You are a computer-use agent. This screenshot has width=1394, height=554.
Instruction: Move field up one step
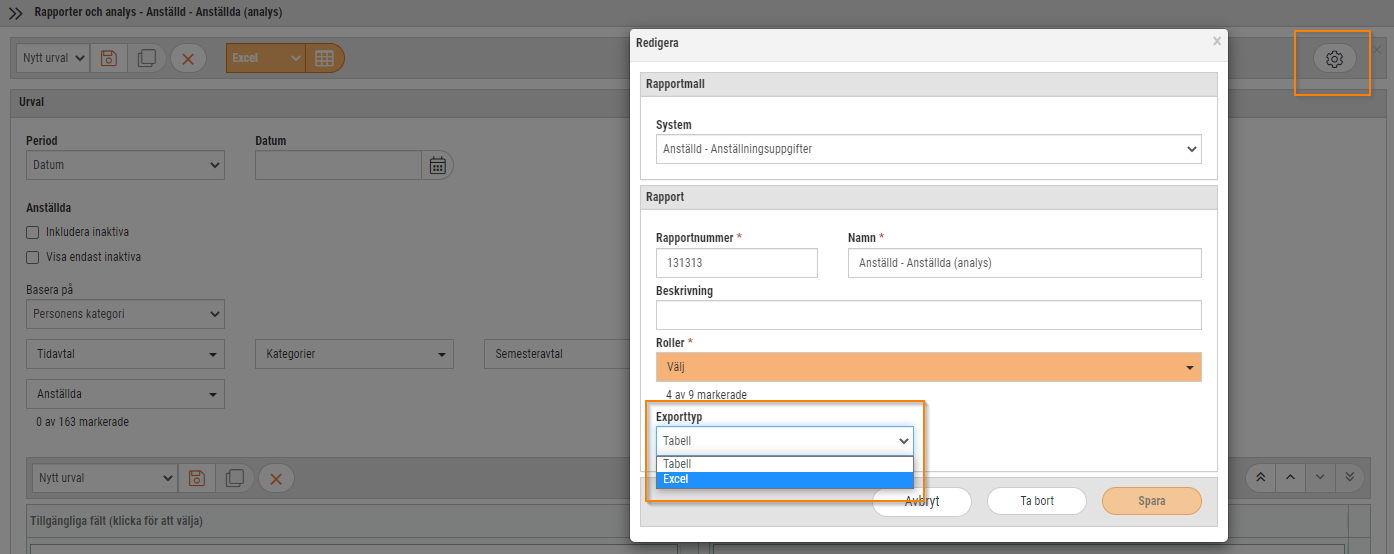[x=1290, y=477]
